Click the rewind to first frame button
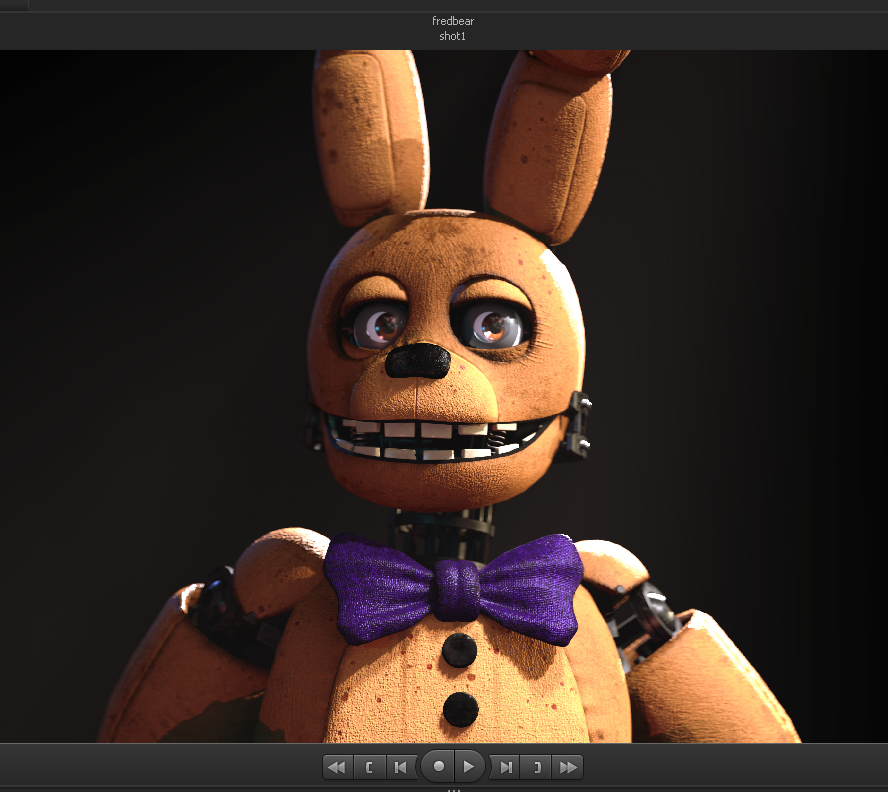 [x=338, y=767]
